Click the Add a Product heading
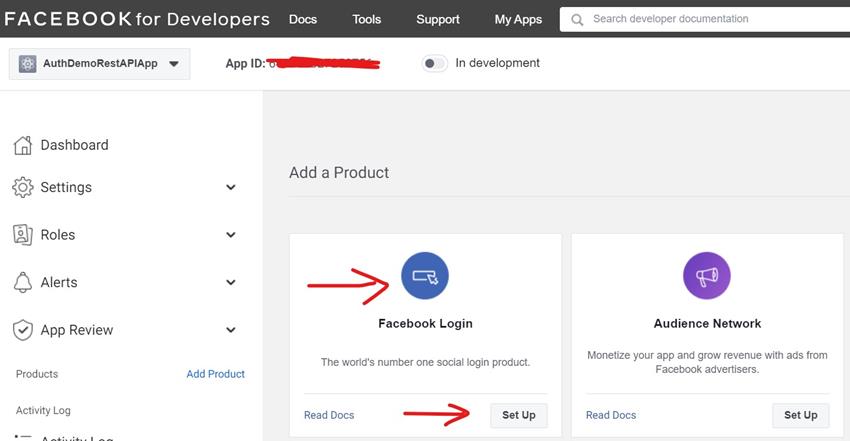Viewport: 850px width, 441px height. 339,172
